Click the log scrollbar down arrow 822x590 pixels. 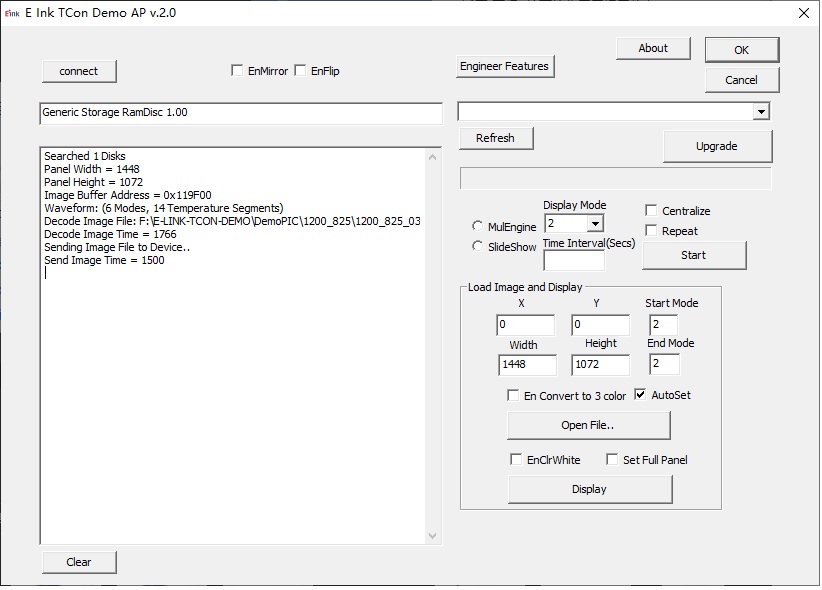click(x=432, y=535)
